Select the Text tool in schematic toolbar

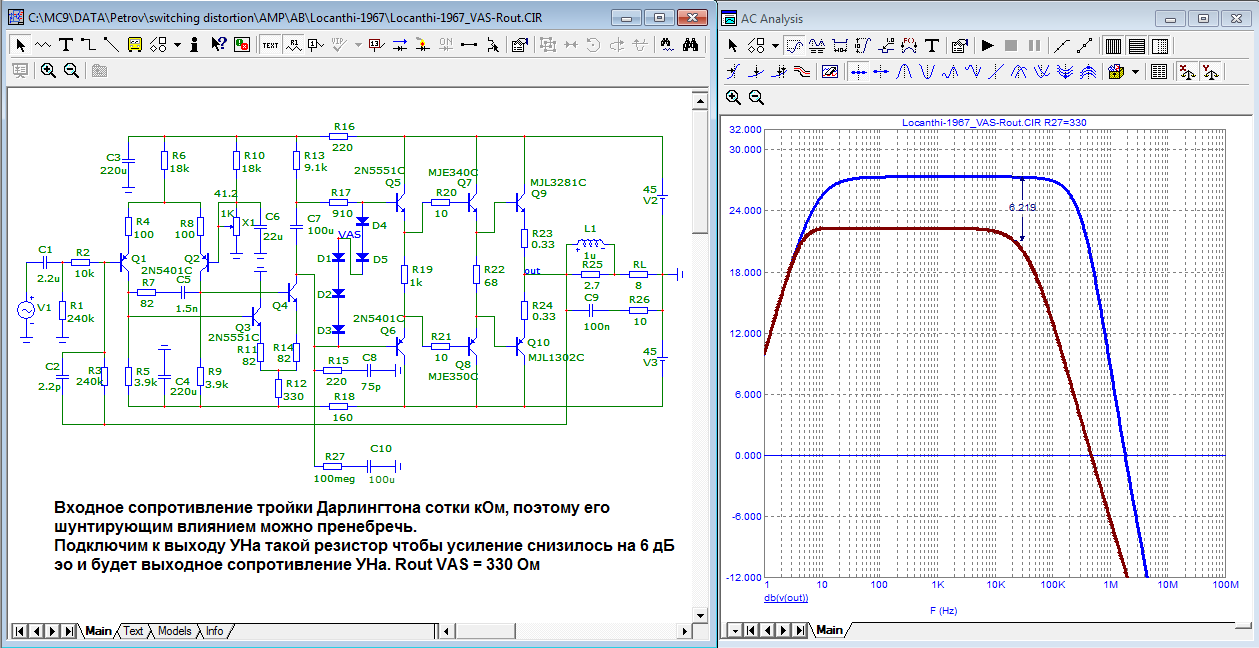pyautogui.click(x=66, y=44)
